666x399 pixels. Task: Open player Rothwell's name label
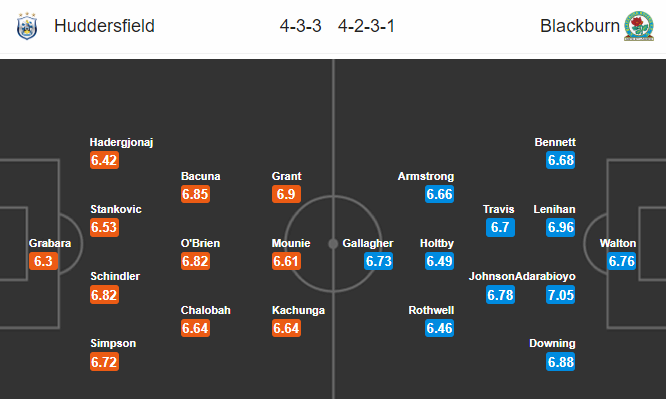(x=431, y=310)
